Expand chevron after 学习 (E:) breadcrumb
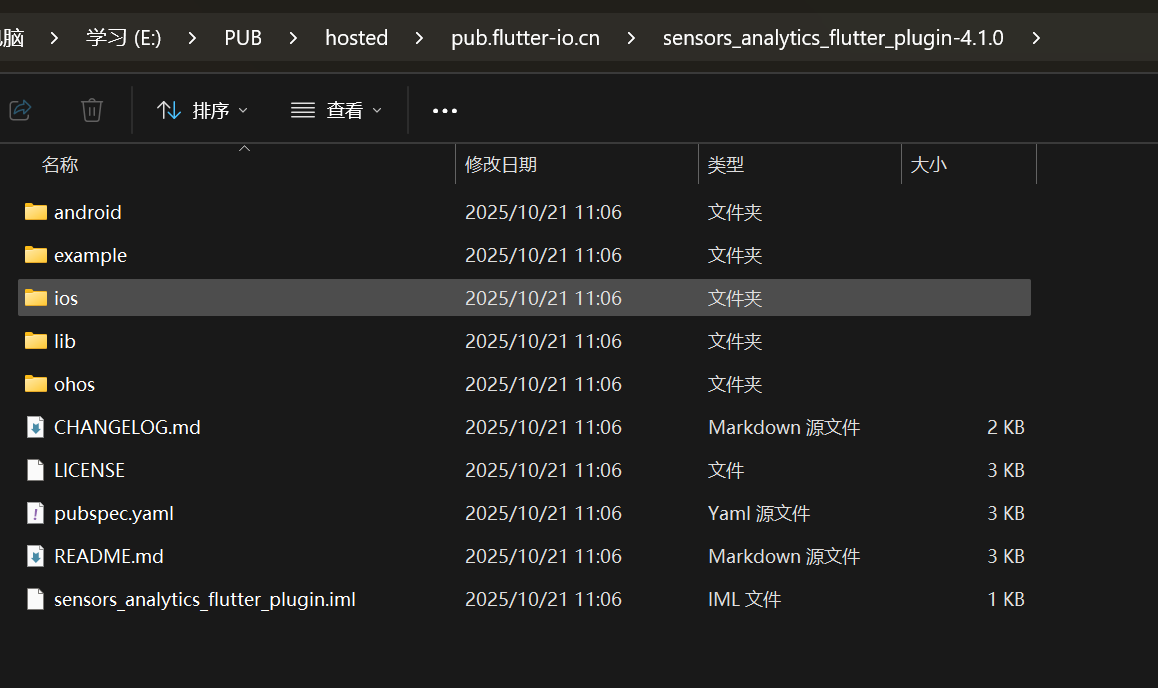Viewport: 1158px width, 688px height. coord(193,38)
